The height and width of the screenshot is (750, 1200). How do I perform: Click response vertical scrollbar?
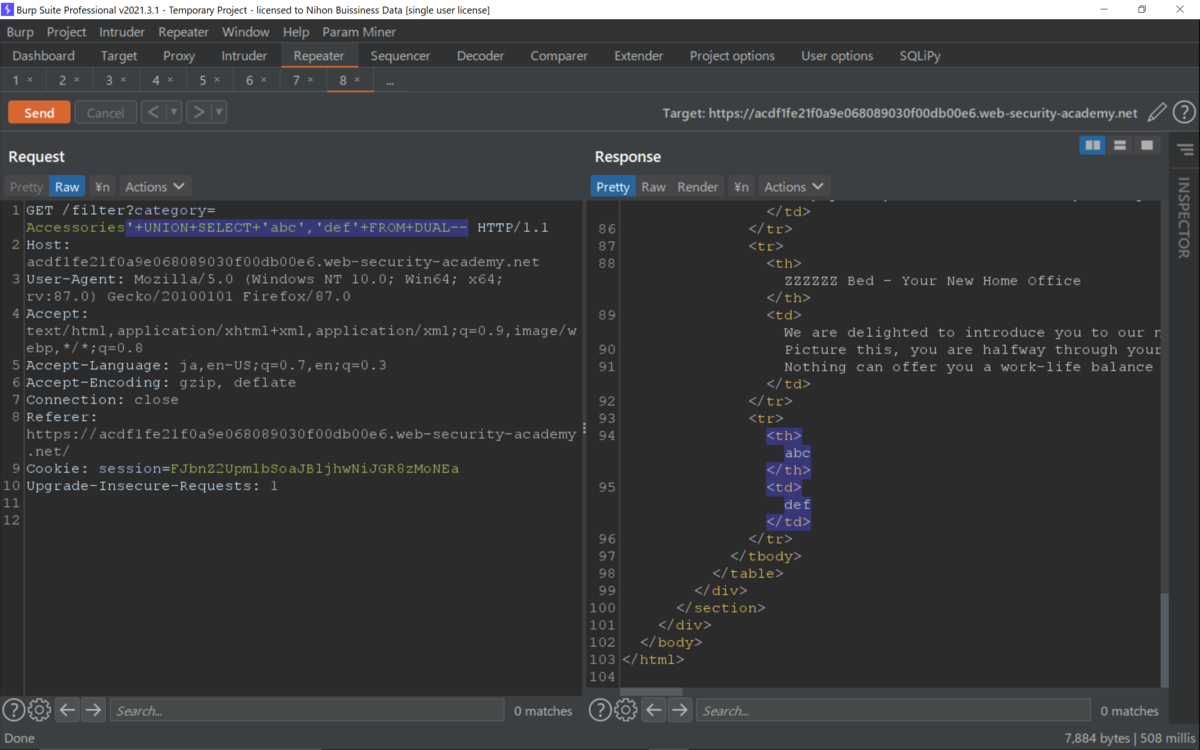pyautogui.click(x=1164, y=641)
